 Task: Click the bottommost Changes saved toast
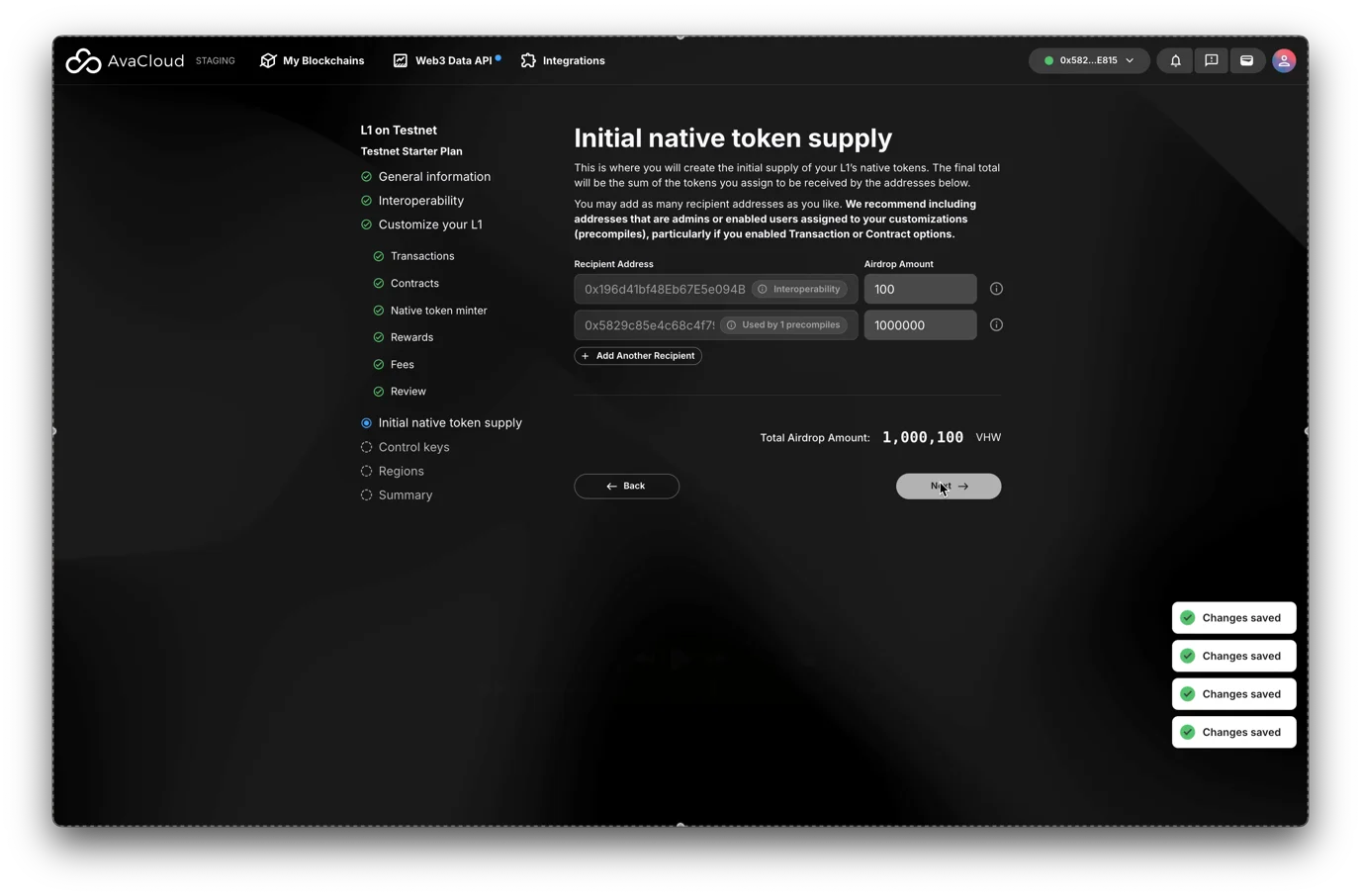pyautogui.click(x=1233, y=732)
